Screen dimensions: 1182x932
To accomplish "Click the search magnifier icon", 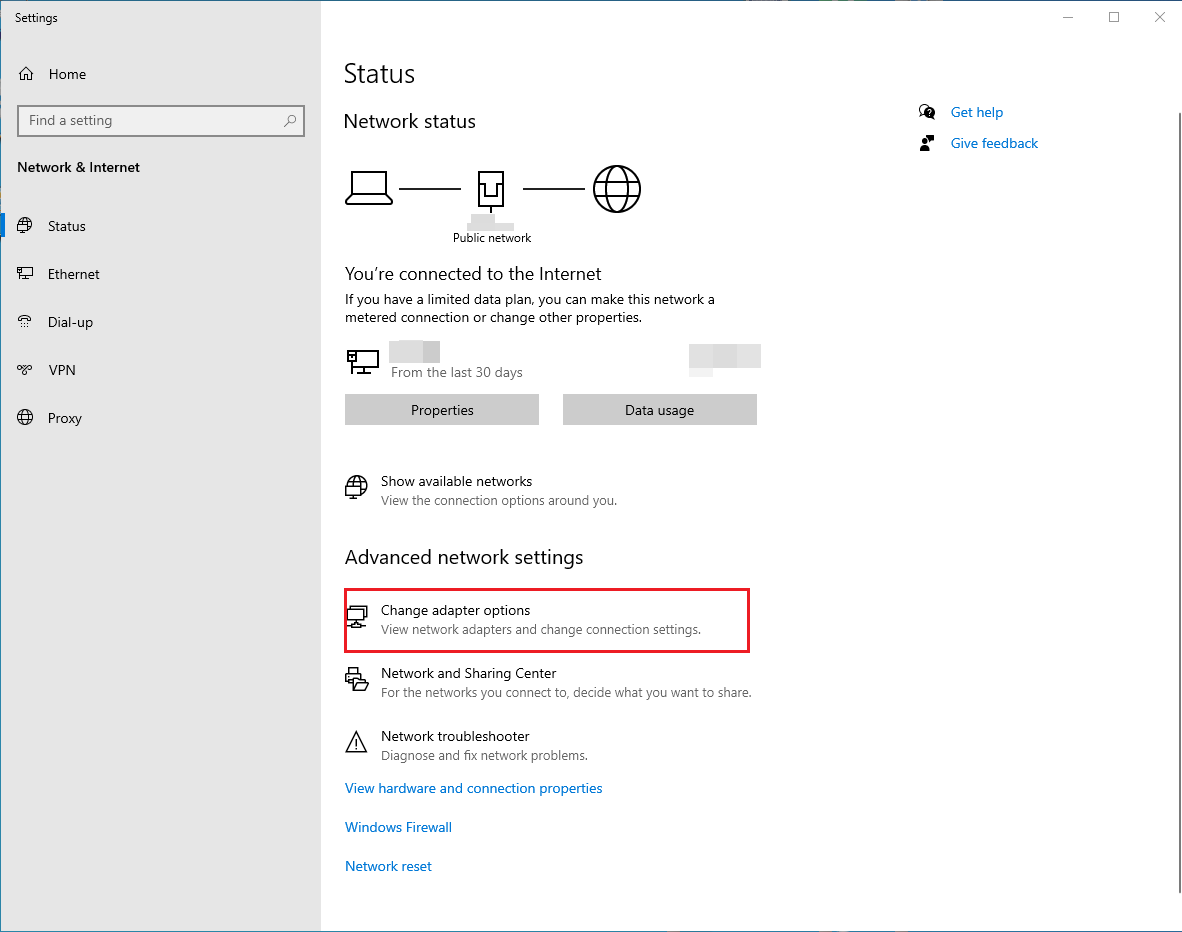I will pyautogui.click(x=290, y=121).
